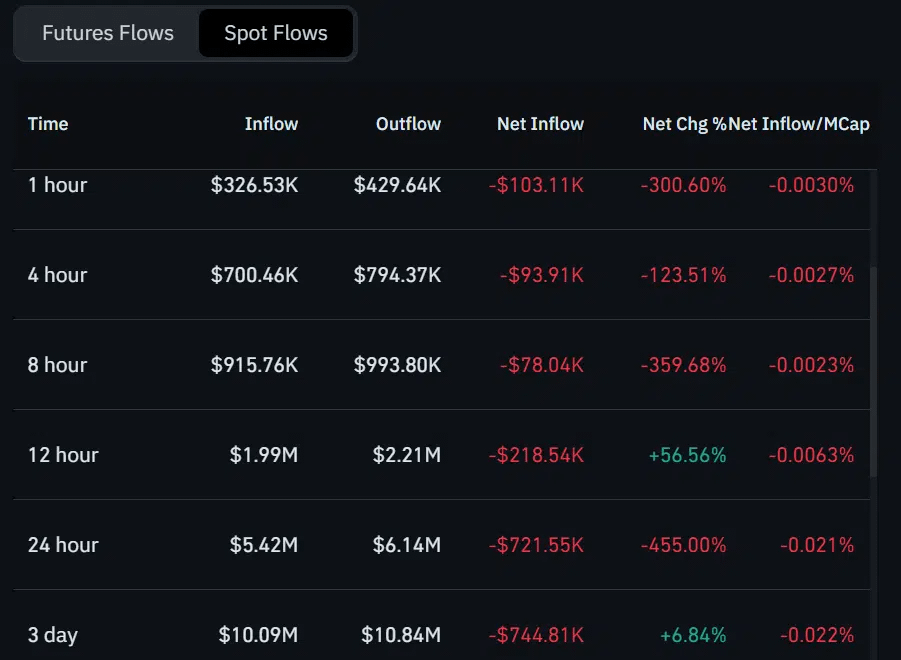Switch to the Futures Flows tab
901x660 pixels.
108,33
